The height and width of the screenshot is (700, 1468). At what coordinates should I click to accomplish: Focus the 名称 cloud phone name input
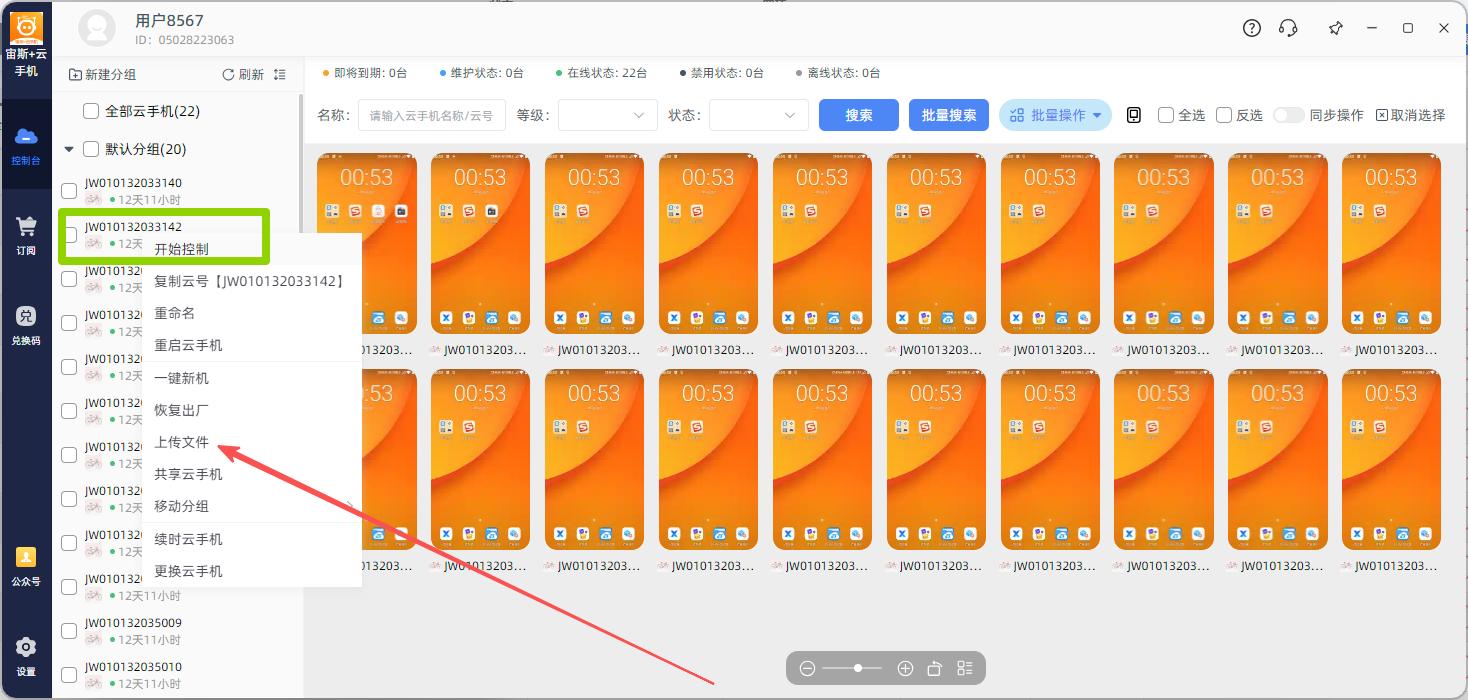coord(432,115)
